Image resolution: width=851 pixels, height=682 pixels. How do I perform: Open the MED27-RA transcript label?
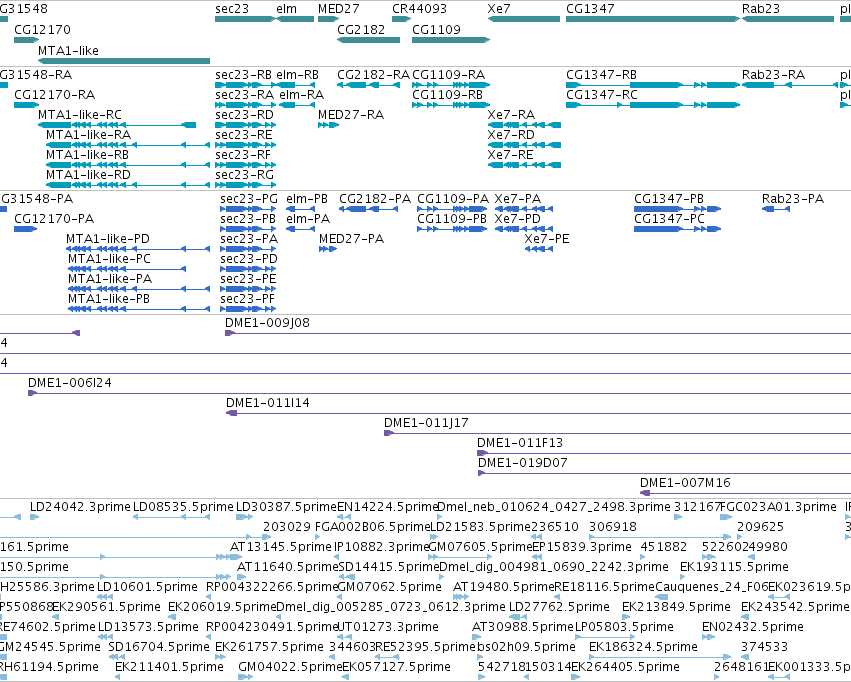pos(351,114)
